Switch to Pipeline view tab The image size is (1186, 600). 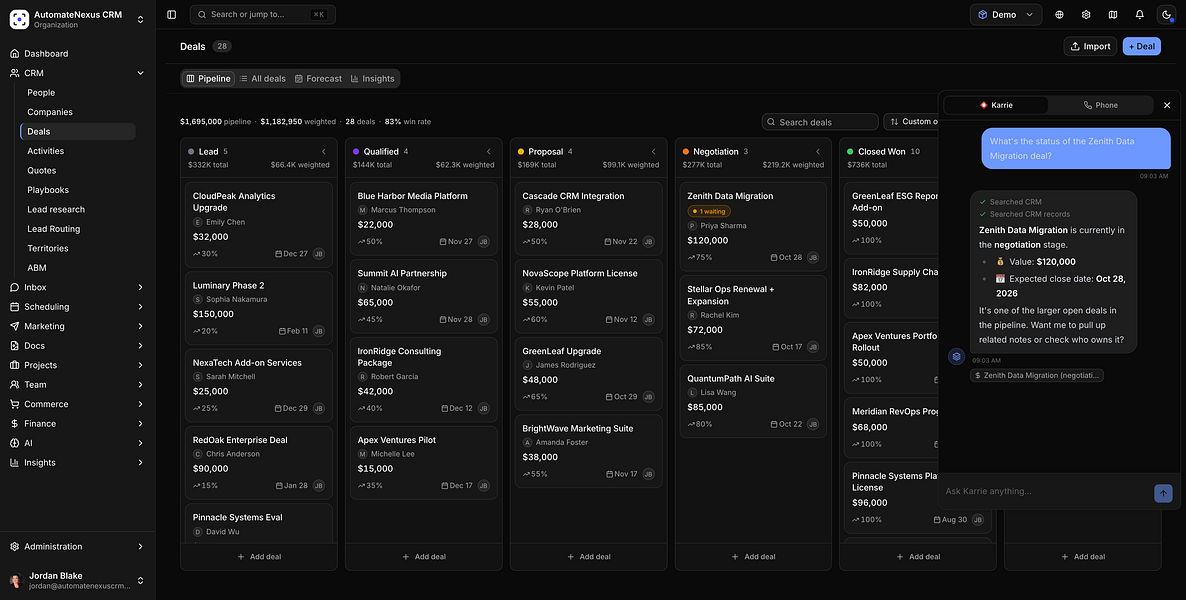(x=208, y=79)
